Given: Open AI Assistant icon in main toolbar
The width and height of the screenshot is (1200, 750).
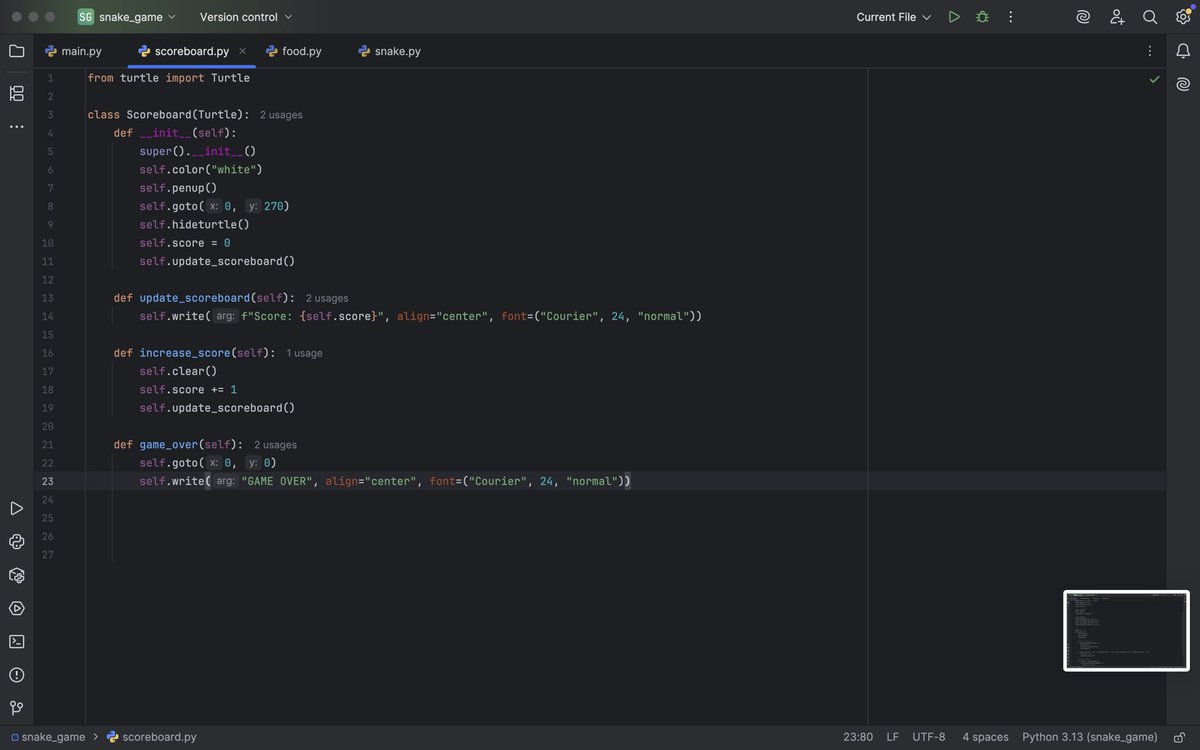Looking at the screenshot, I should pyautogui.click(x=1083, y=17).
